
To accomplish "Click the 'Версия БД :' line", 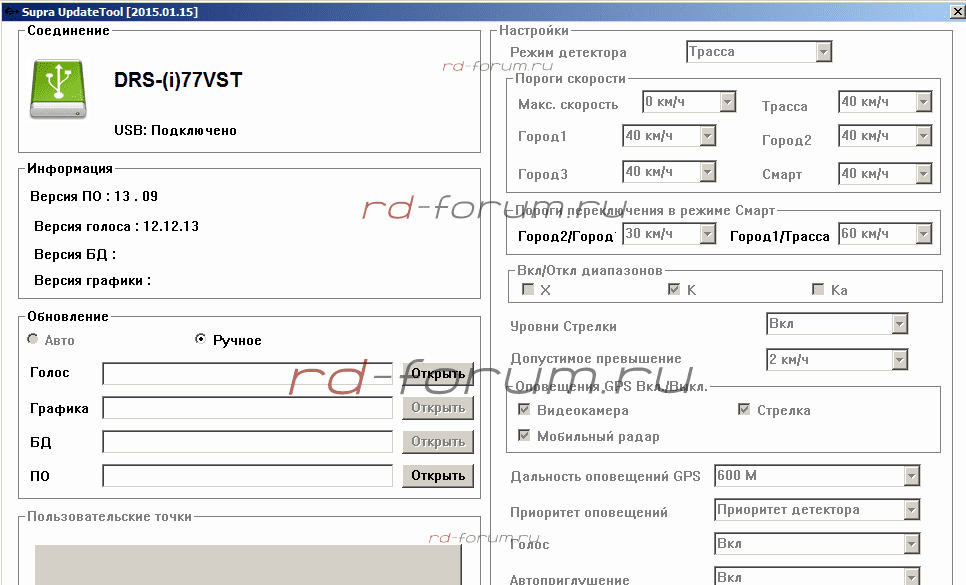I will 75,254.
